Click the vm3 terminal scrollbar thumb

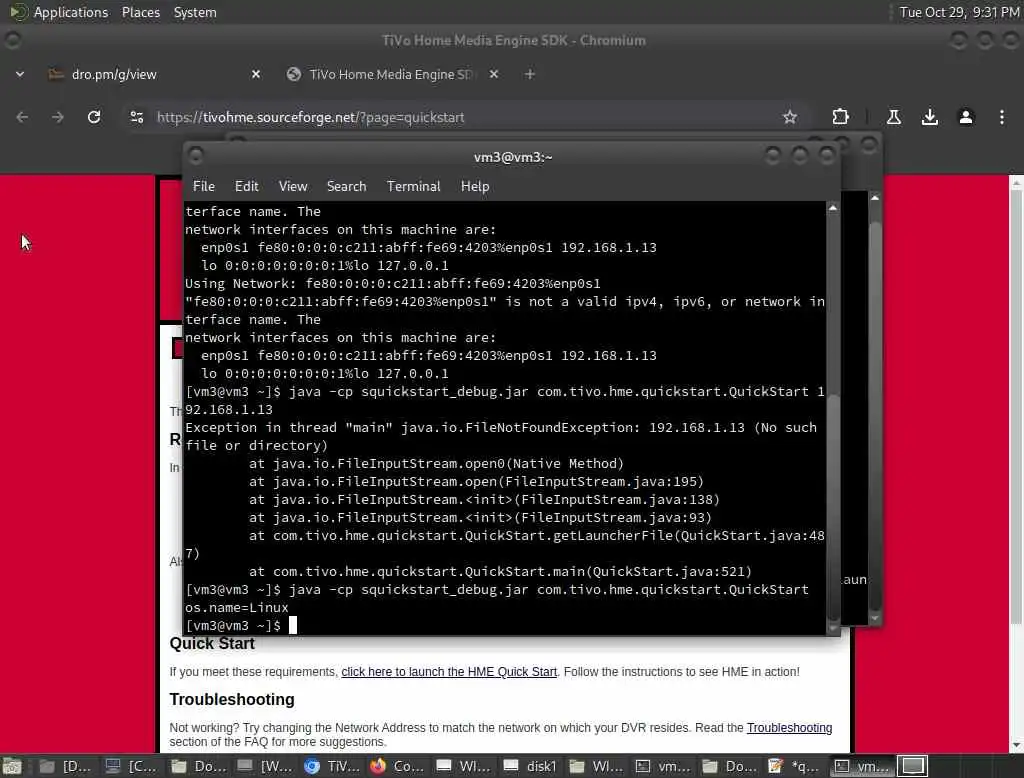tap(833, 506)
